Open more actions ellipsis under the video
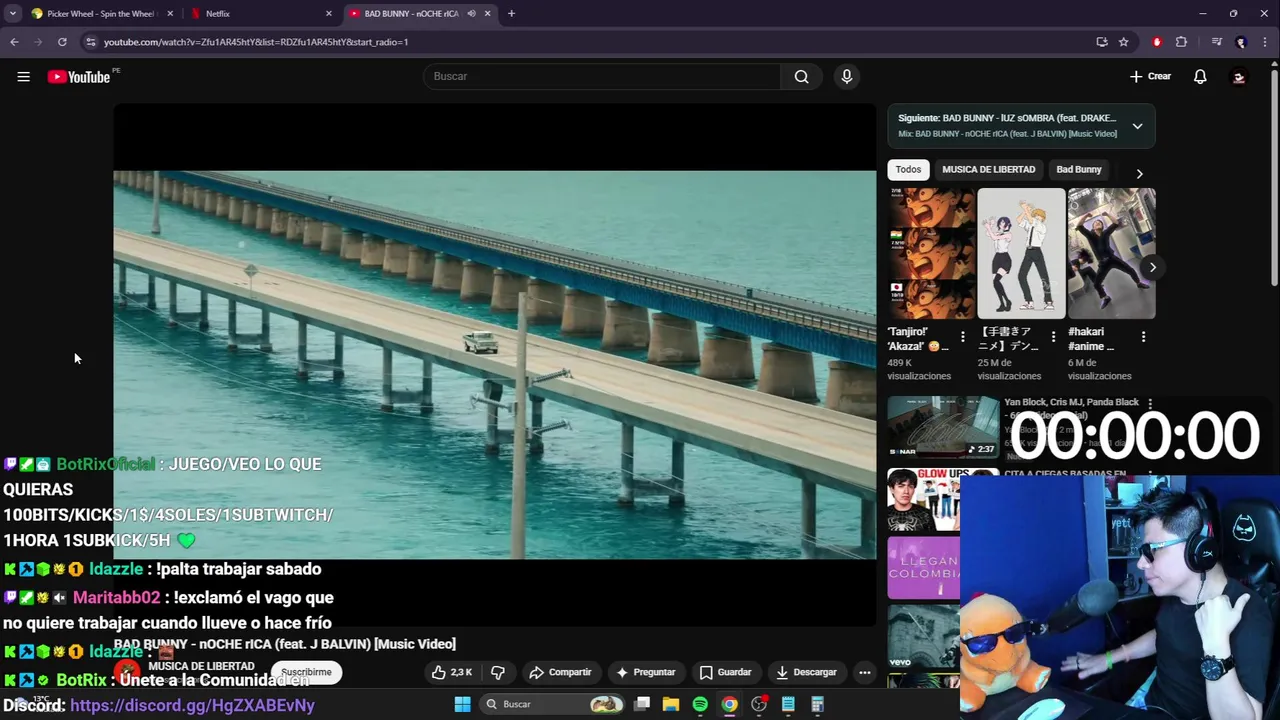Screen dimensions: 1280x720 coord(865,672)
